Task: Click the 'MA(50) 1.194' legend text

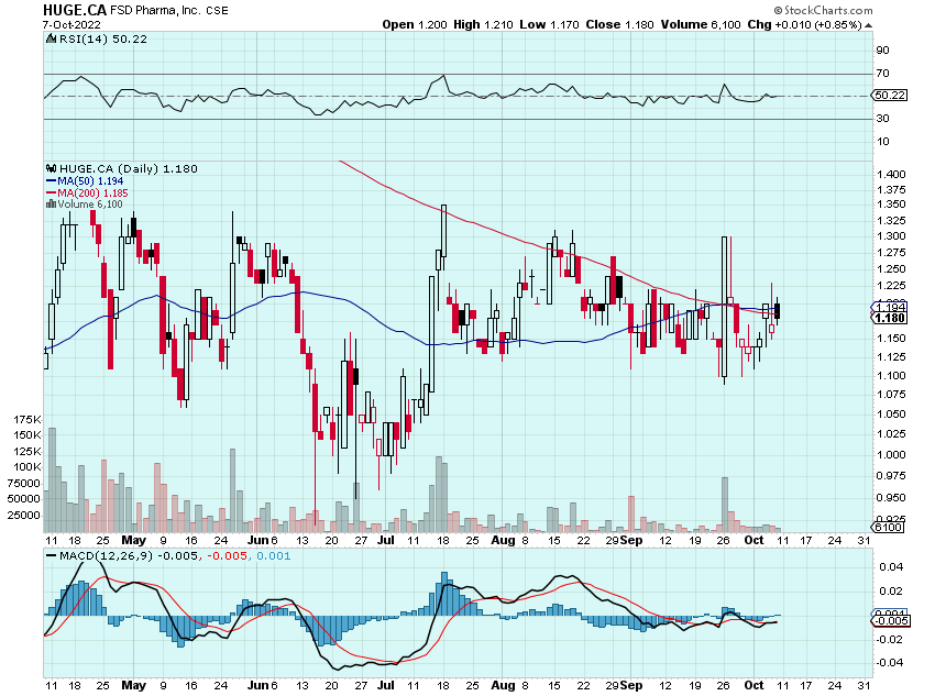Action: click(x=90, y=181)
